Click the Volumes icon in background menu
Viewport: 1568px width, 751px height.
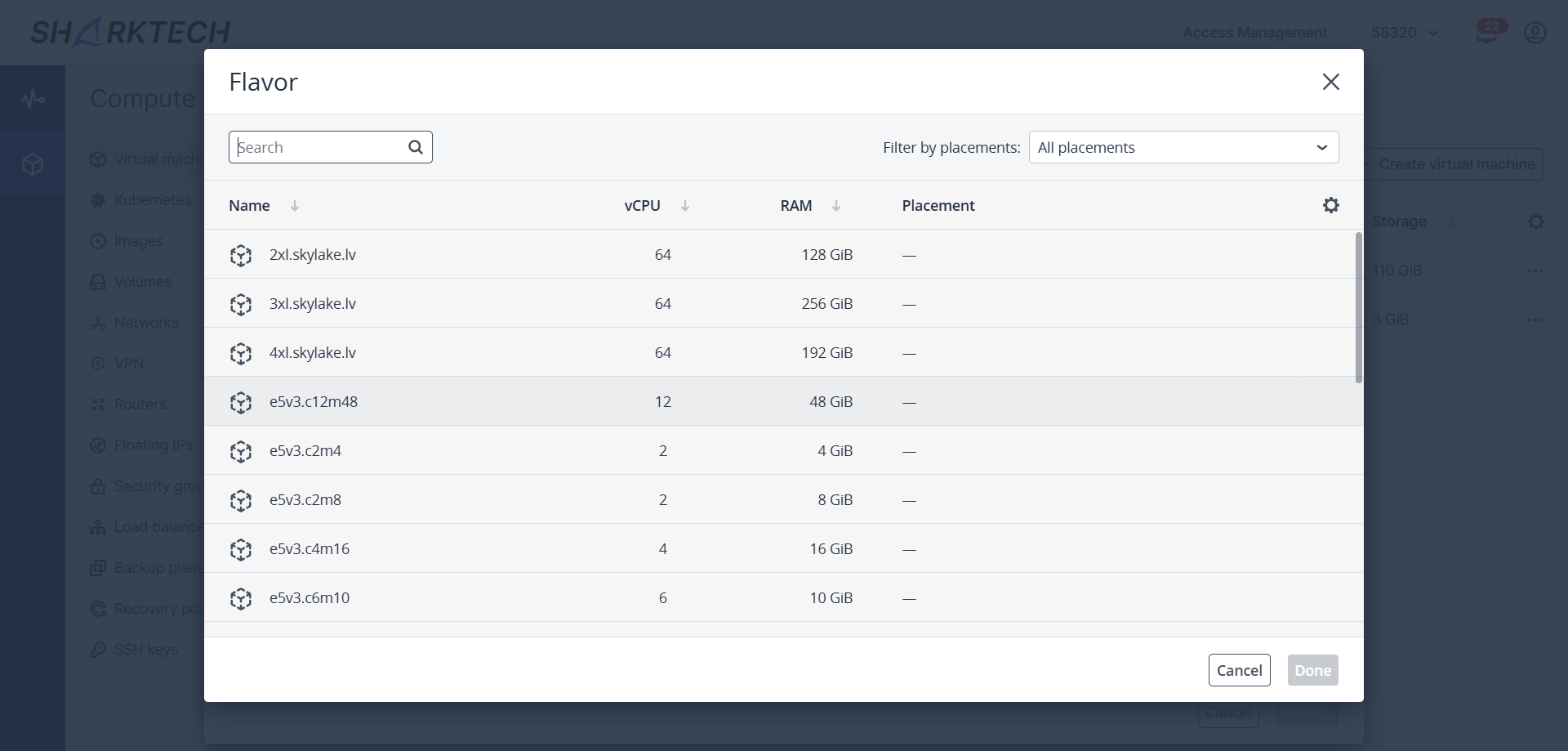[98, 282]
